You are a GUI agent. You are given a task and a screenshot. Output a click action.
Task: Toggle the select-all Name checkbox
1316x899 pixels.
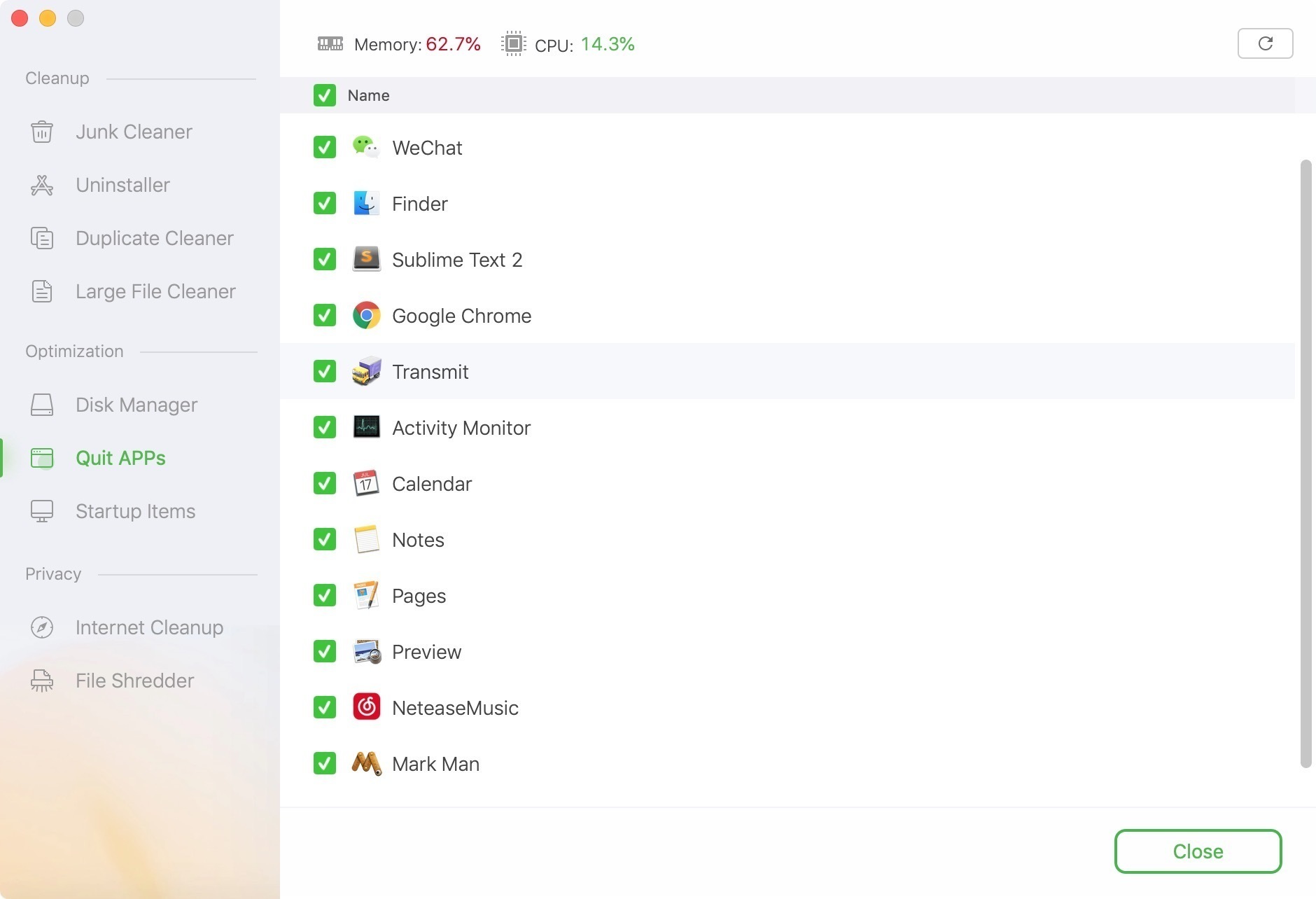[x=325, y=95]
